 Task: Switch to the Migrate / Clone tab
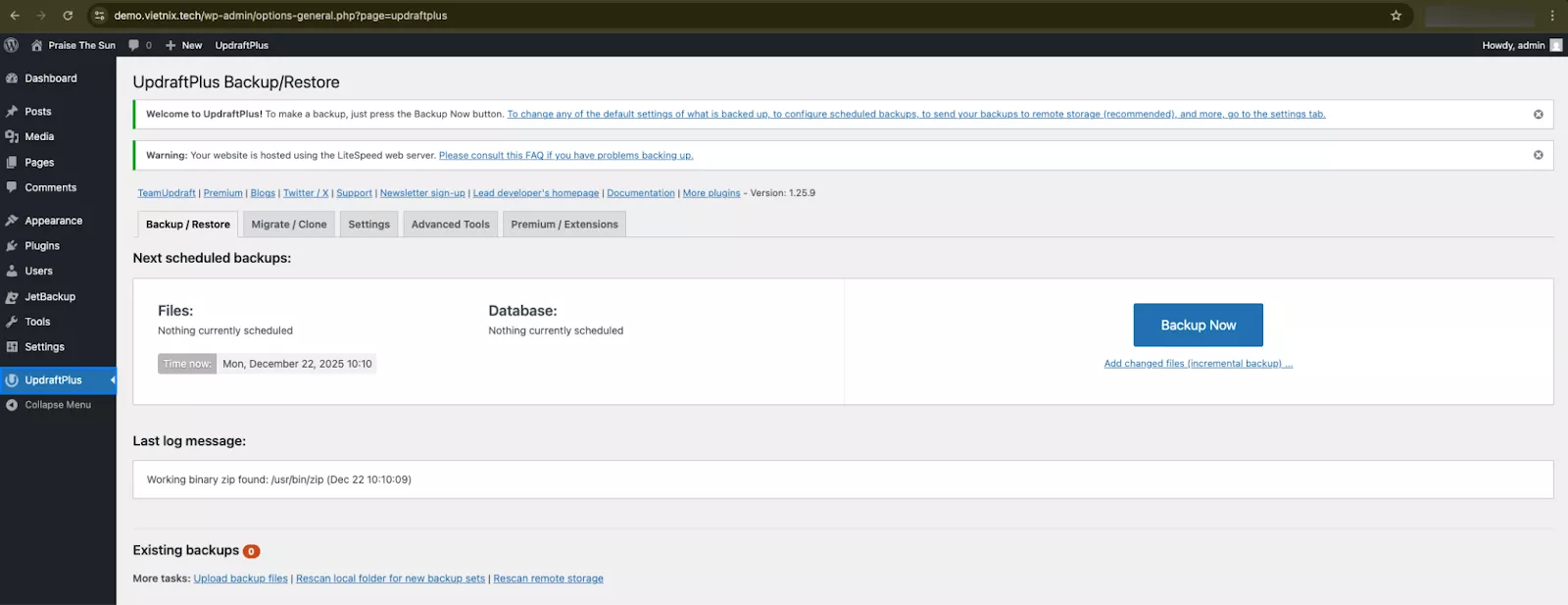[x=289, y=225]
